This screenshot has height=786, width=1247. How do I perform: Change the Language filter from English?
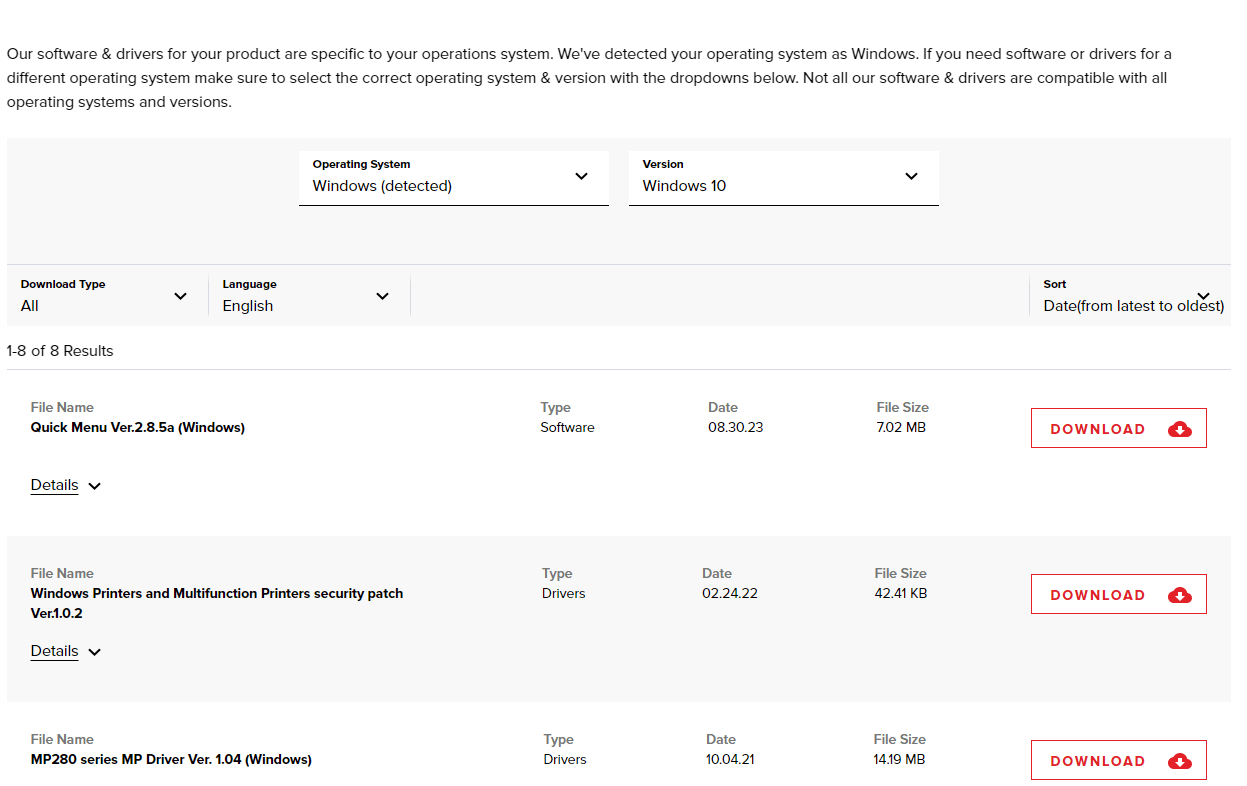[x=305, y=296]
